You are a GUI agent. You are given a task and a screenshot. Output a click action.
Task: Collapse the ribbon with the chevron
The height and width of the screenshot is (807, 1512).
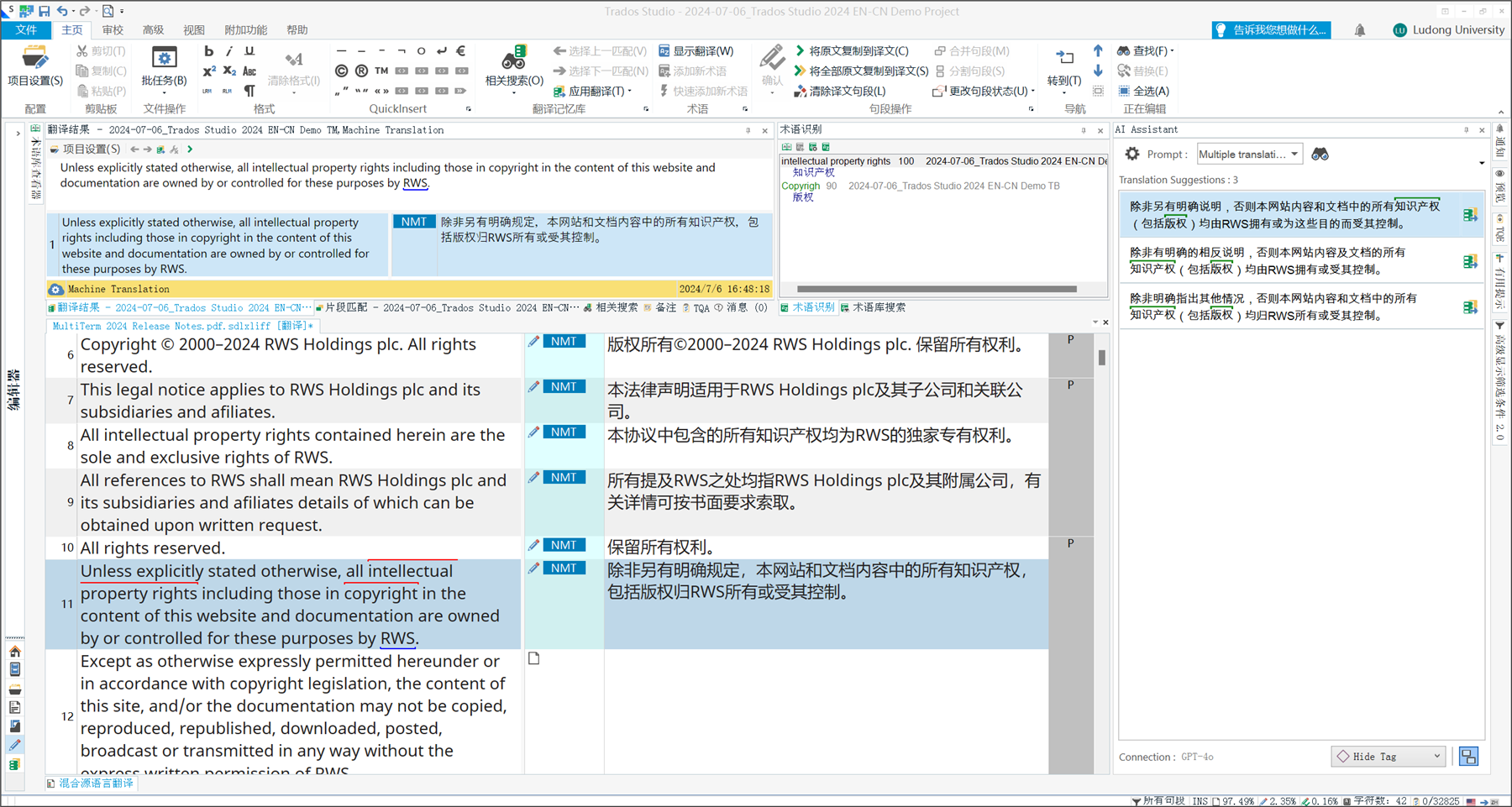1501,112
